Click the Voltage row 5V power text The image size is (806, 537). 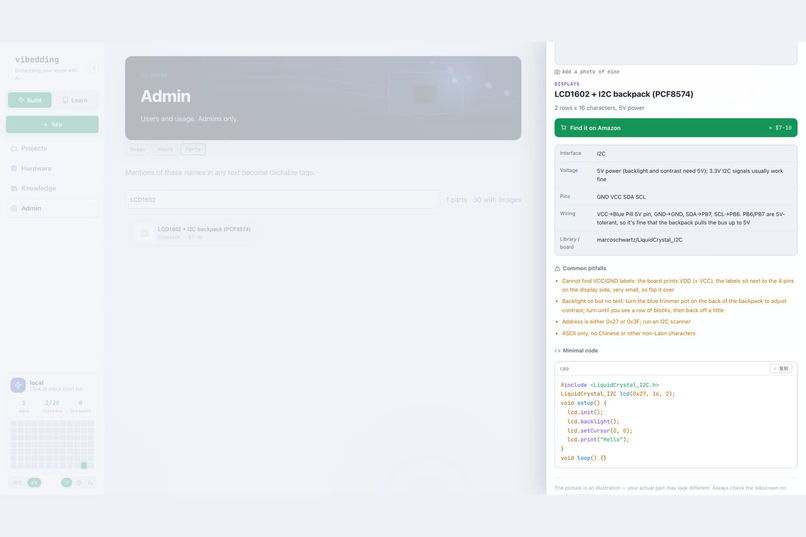(x=690, y=175)
